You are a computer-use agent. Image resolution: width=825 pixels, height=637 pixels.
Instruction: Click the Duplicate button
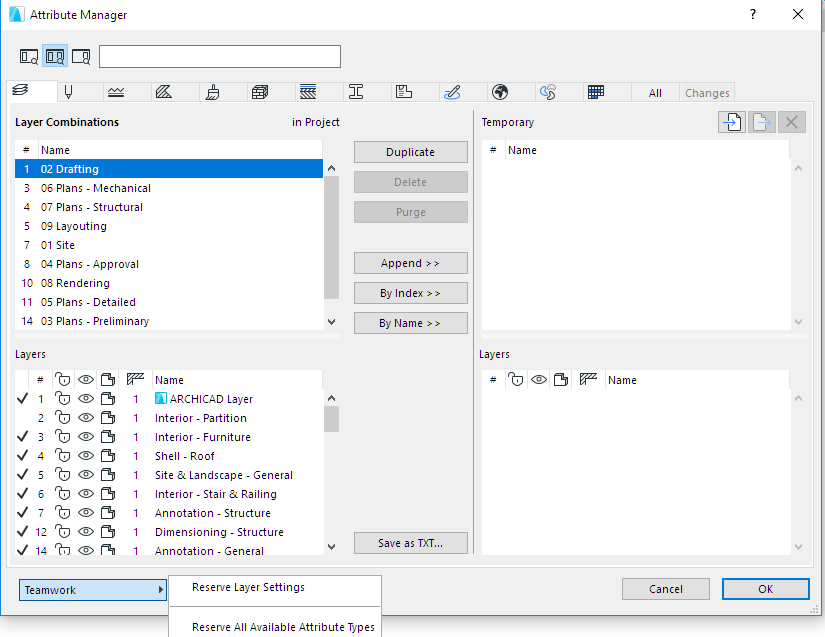coord(410,152)
